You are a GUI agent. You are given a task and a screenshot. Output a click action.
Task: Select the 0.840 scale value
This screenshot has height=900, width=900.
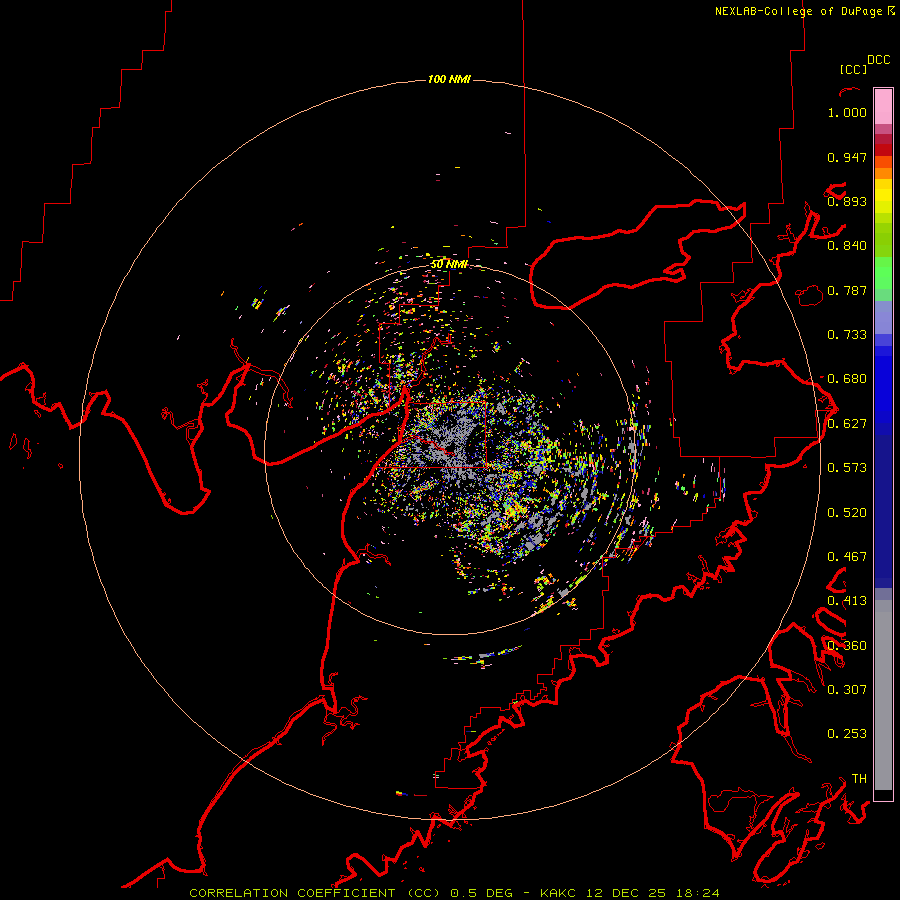(847, 246)
